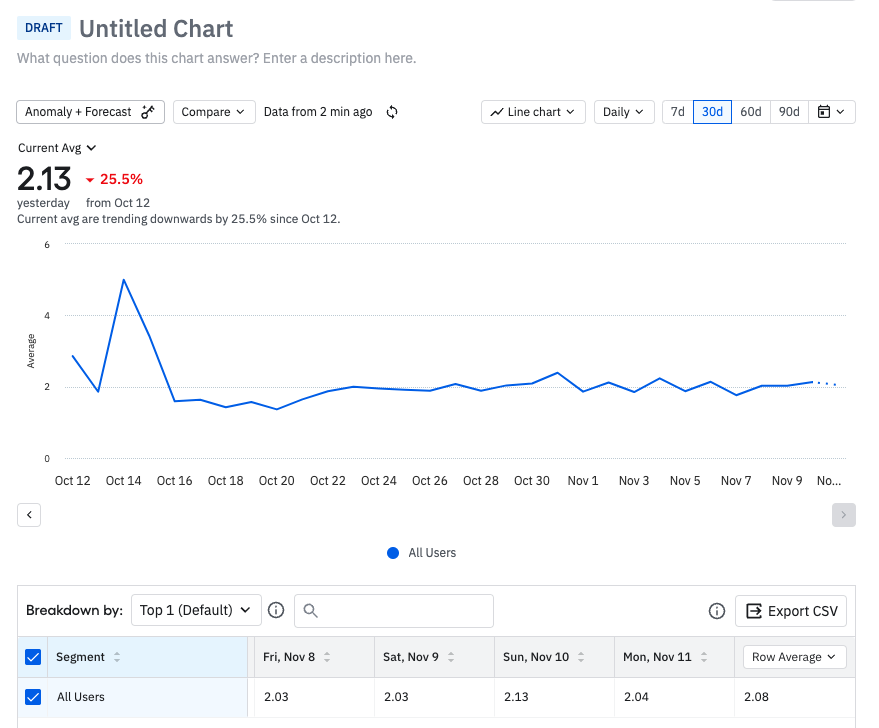
Task: Open the Anomaly + Forecast options
Action: tap(90, 112)
